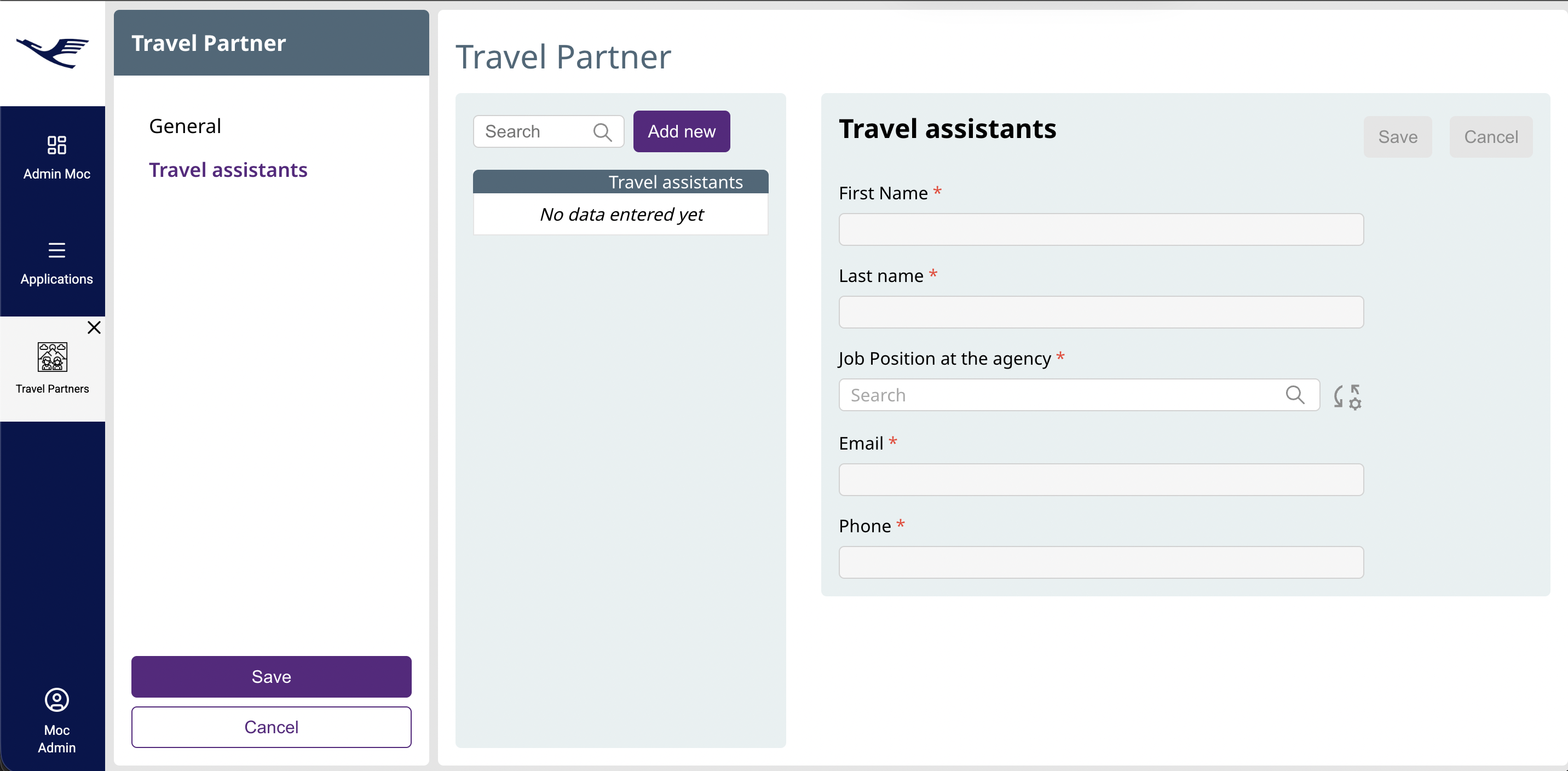Open the Admin Moc dashboard icon
The width and height of the screenshot is (1568, 771).
pyautogui.click(x=56, y=145)
